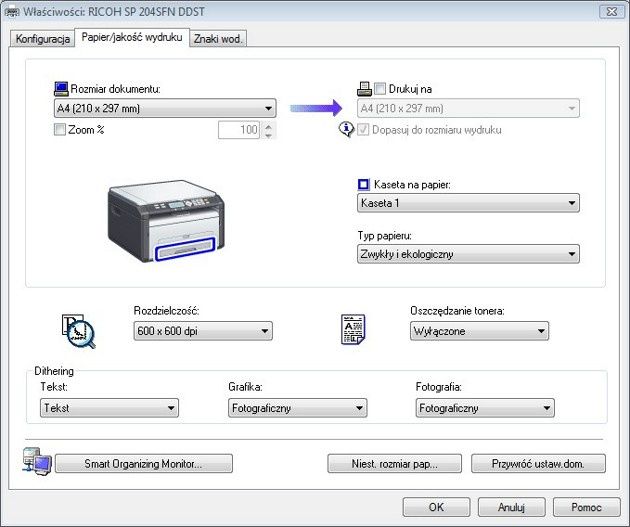This screenshot has width=630, height=527.
Task: Open Smart Organizing Monitor button
Action: (143, 464)
